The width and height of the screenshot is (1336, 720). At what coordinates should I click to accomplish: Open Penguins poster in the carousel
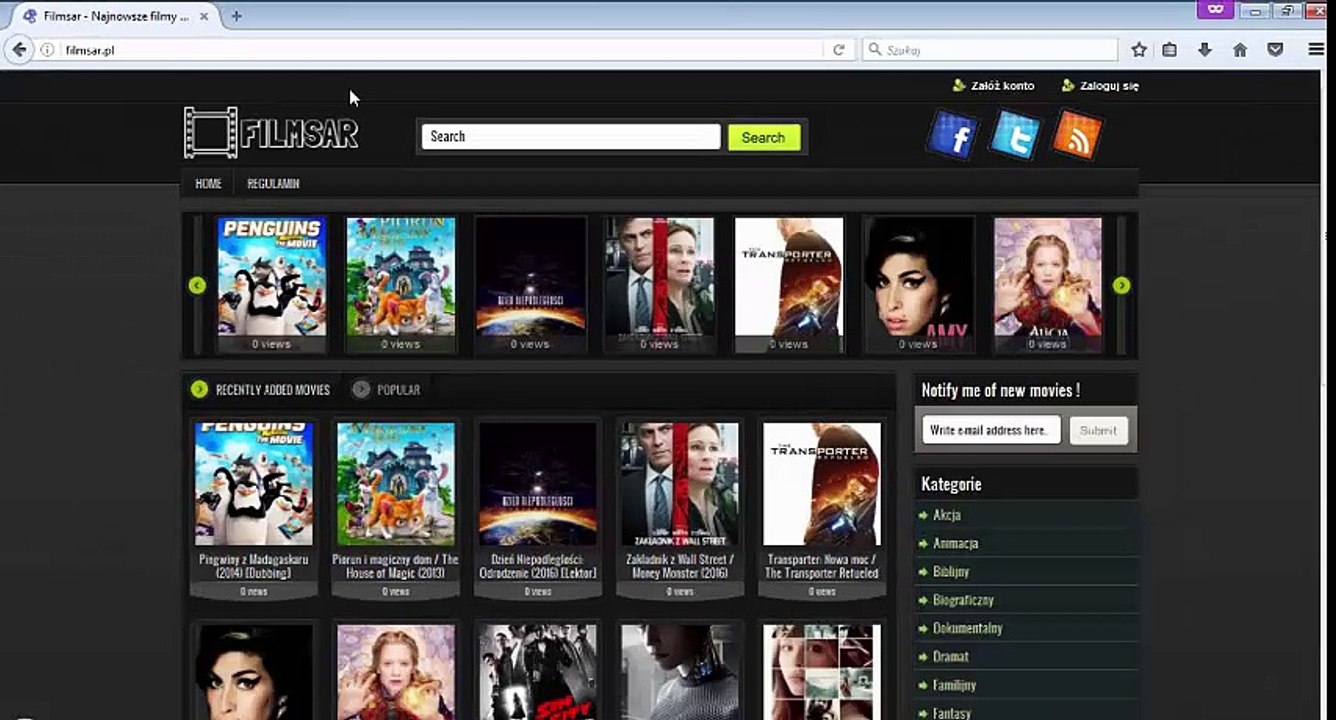pyautogui.click(x=272, y=284)
